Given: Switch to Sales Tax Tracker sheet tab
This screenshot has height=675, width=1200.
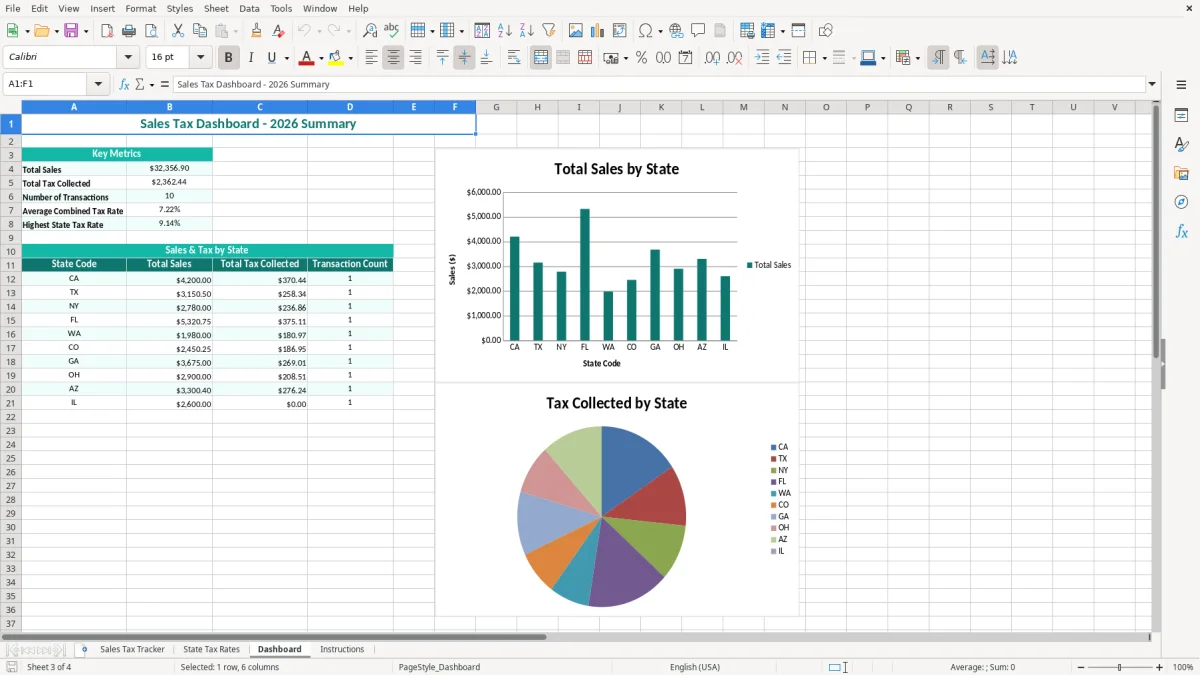Looking at the screenshot, I should [132, 649].
